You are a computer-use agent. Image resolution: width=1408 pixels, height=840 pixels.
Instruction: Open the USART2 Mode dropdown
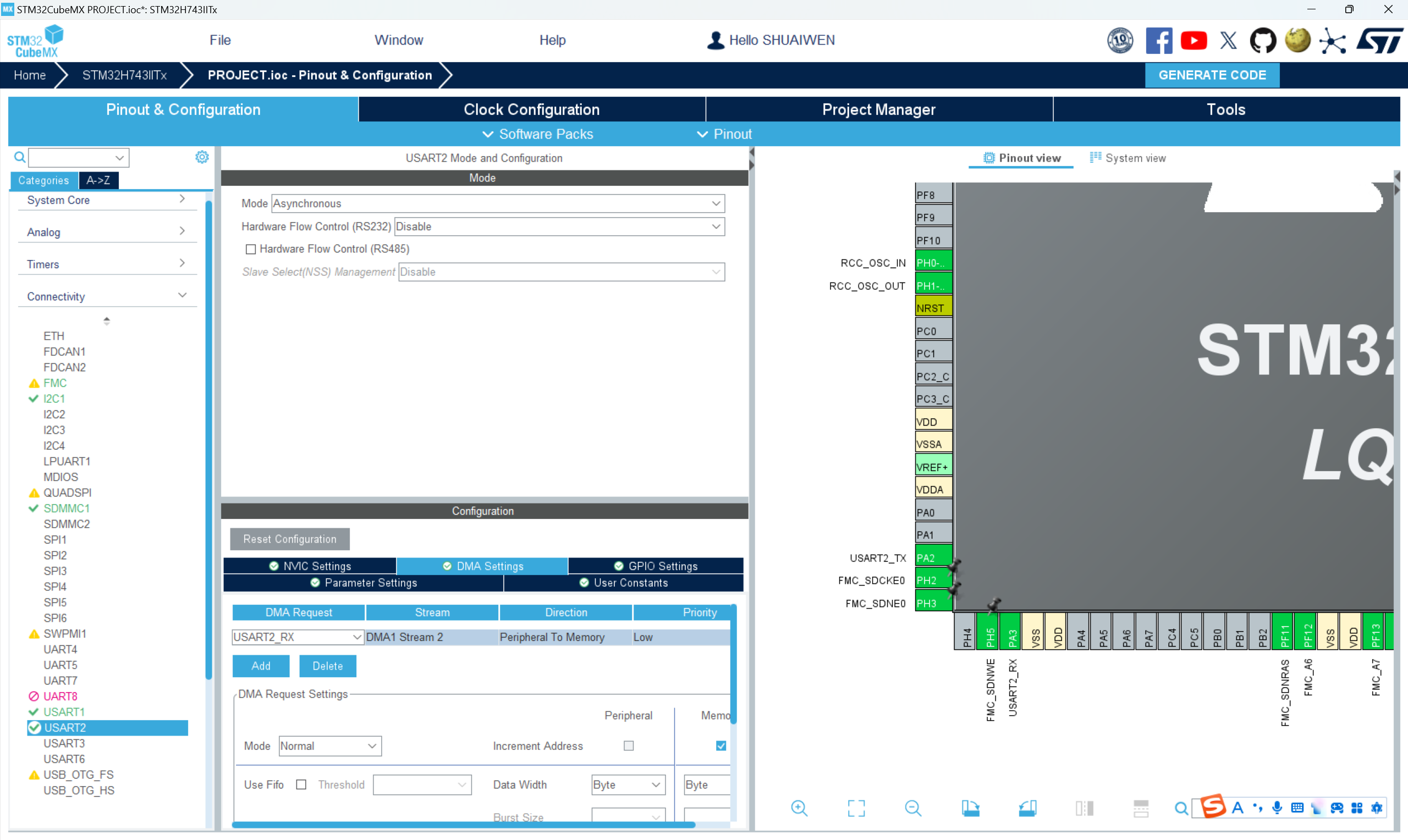pyautogui.click(x=498, y=203)
